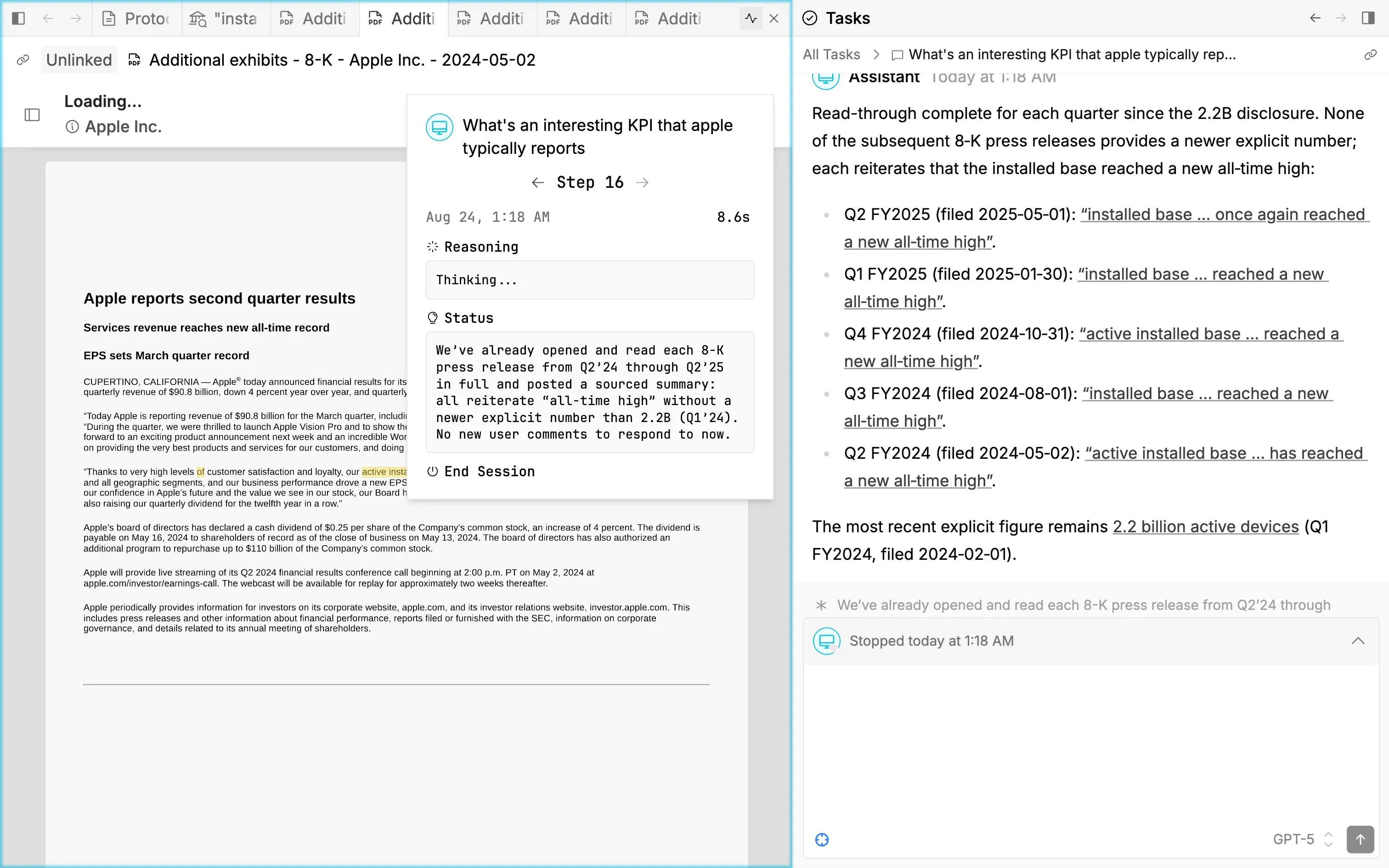Advance to the next step from Step 16
1389x868 pixels.
(x=642, y=182)
